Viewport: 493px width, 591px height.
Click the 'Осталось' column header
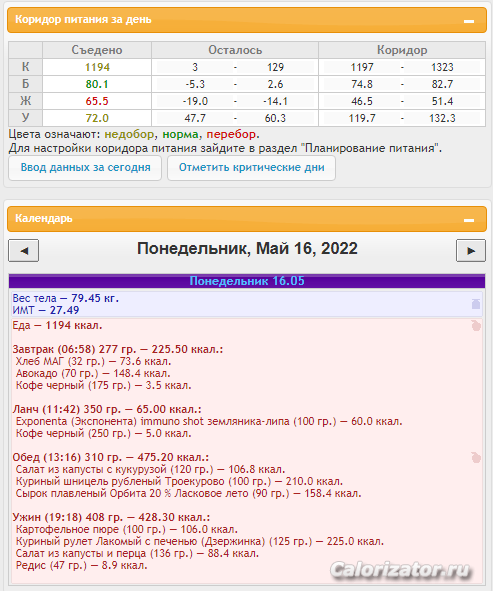pyautogui.click(x=235, y=50)
